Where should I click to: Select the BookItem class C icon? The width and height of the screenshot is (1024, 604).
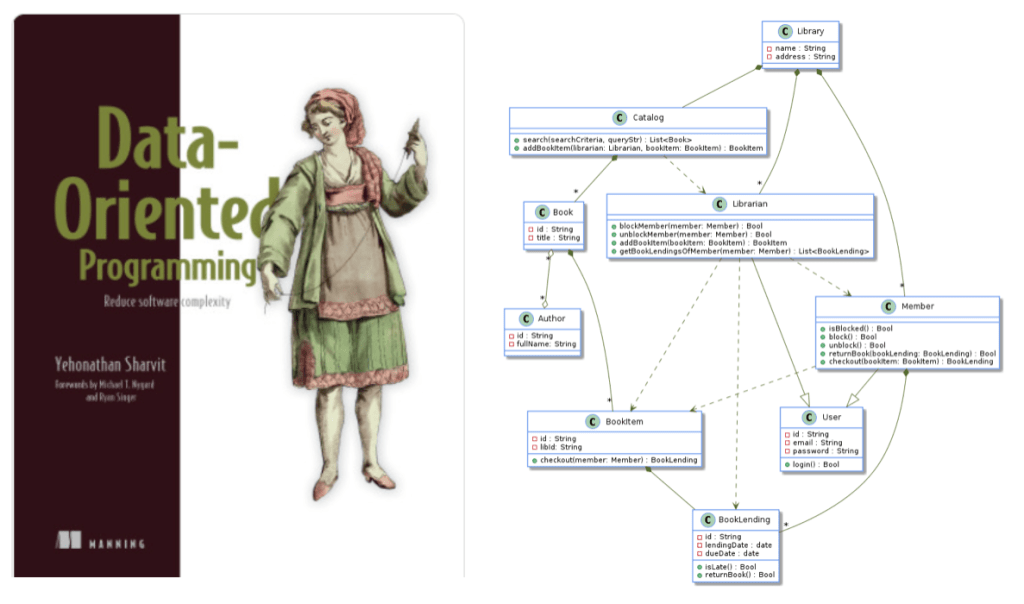coord(594,421)
